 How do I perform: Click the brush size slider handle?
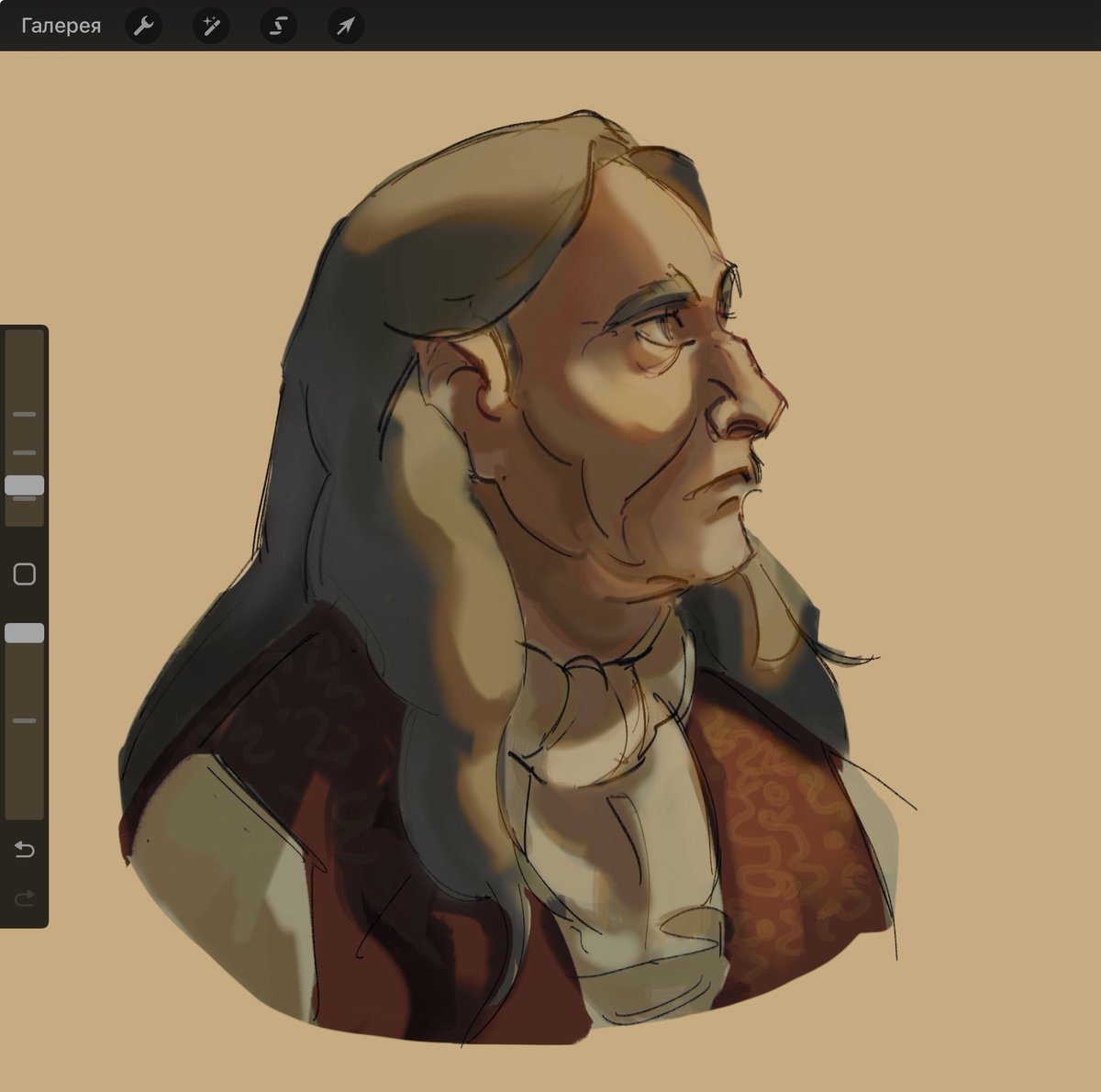[x=25, y=485]
